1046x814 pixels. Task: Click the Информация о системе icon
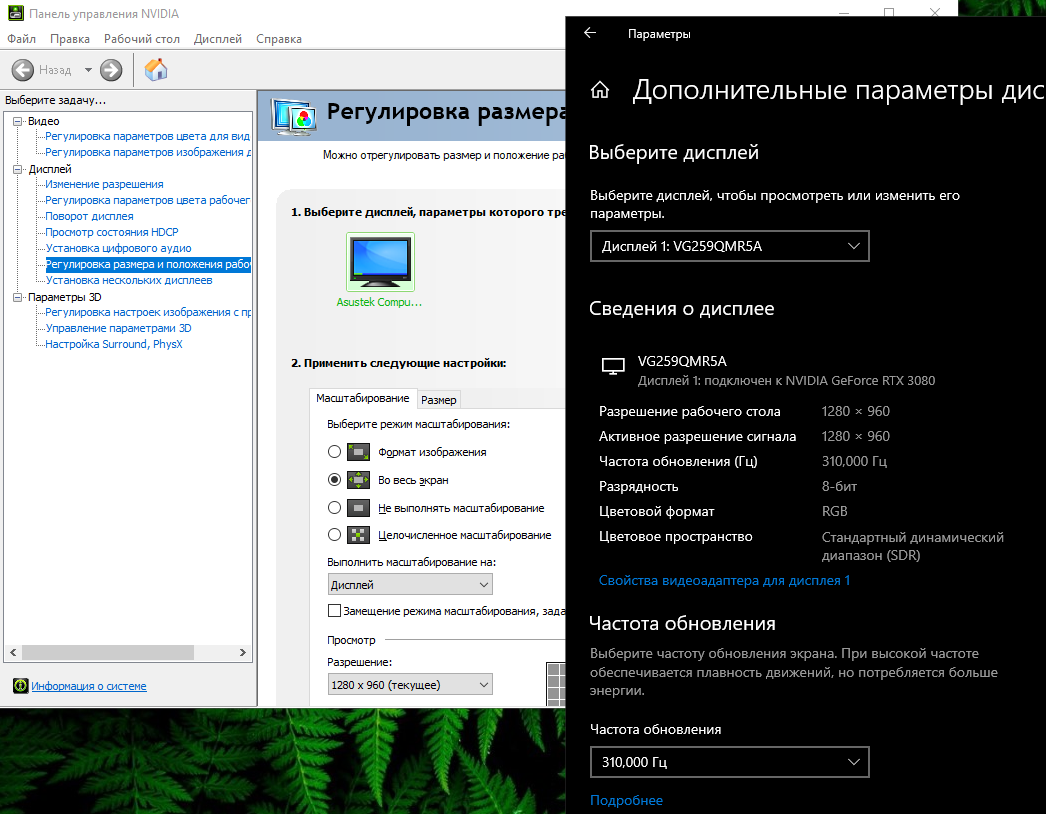21,685
